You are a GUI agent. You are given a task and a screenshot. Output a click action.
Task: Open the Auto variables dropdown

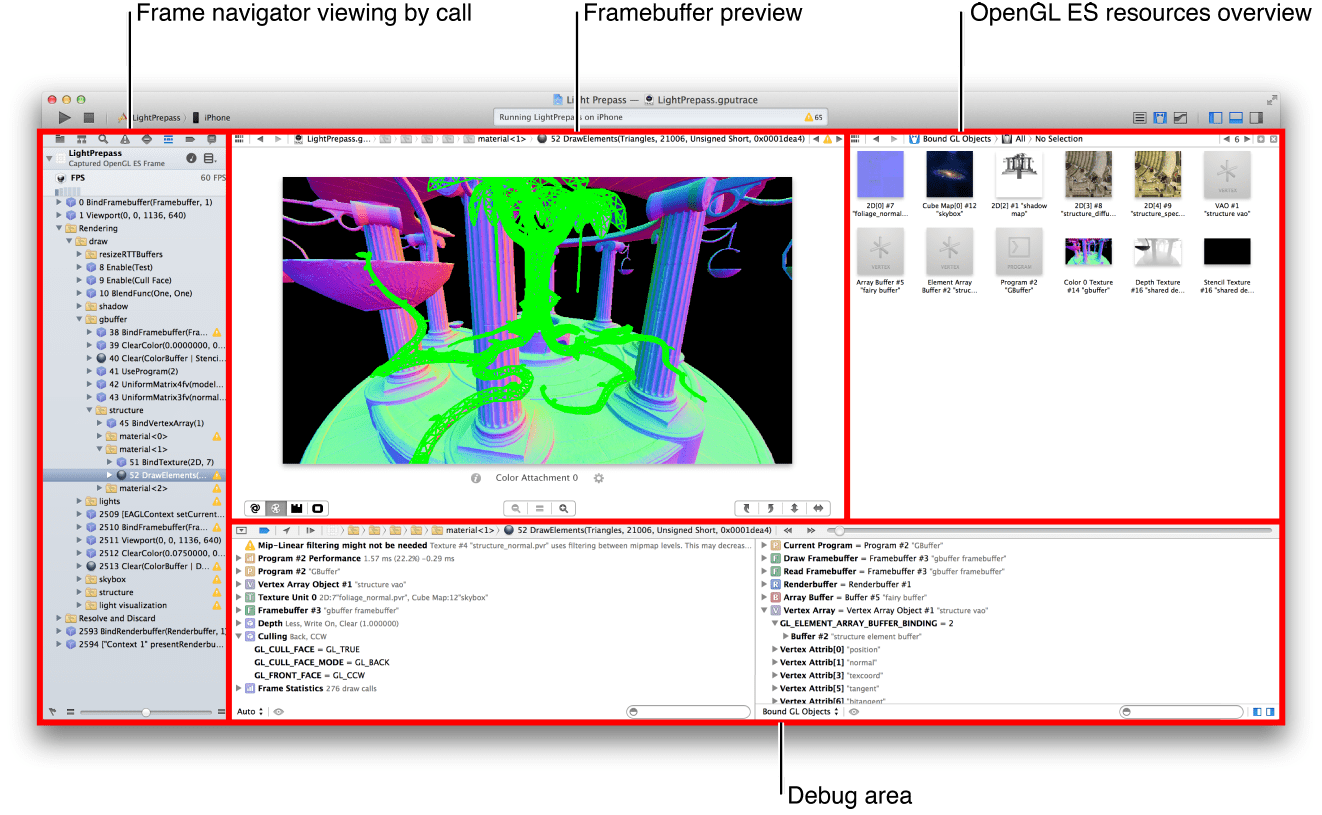(248, 711)
